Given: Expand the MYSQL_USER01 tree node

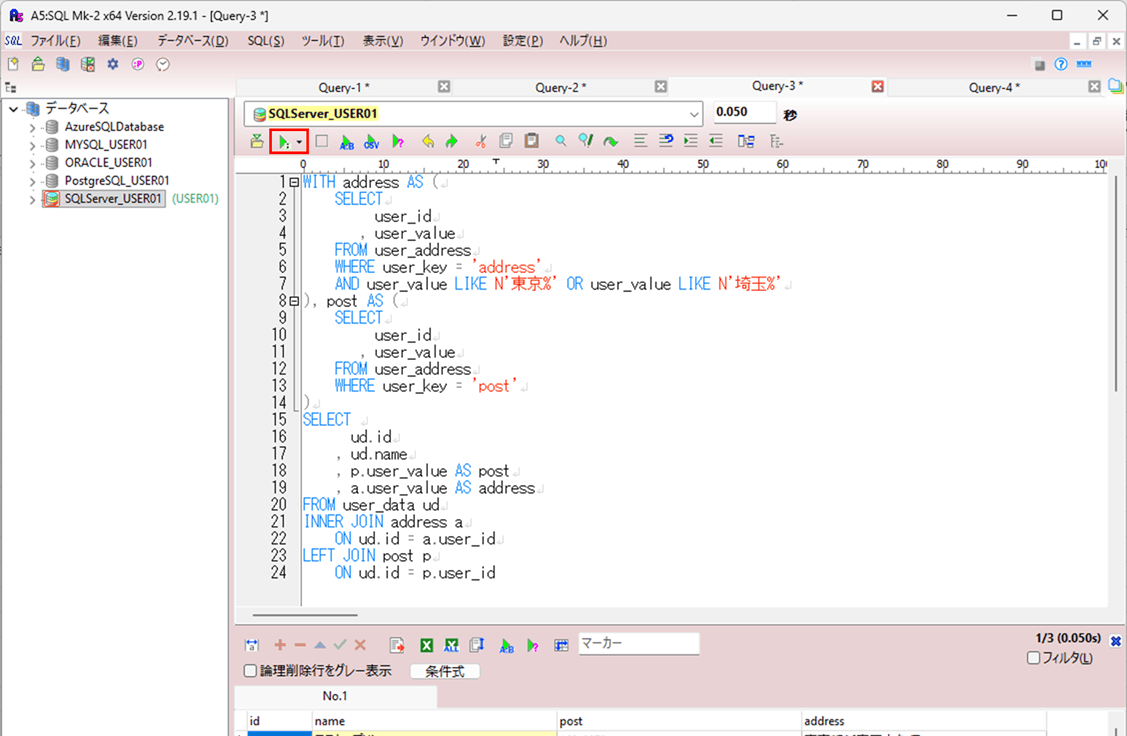Looking at the screenshot, I should pyautogui.click(x=33, y=145).
